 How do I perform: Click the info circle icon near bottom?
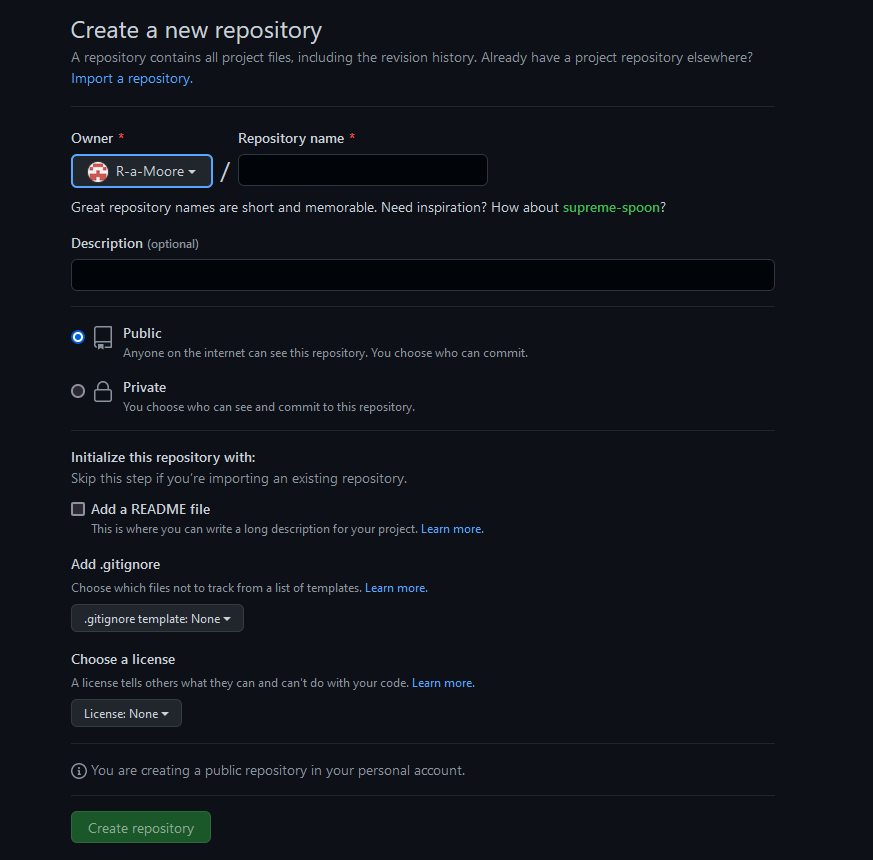(x=78, y=770)
